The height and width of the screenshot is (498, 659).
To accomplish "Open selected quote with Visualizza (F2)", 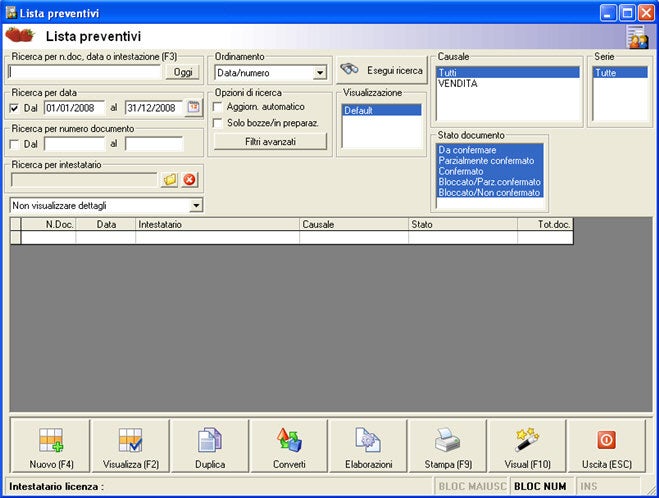I will (131, 446).
